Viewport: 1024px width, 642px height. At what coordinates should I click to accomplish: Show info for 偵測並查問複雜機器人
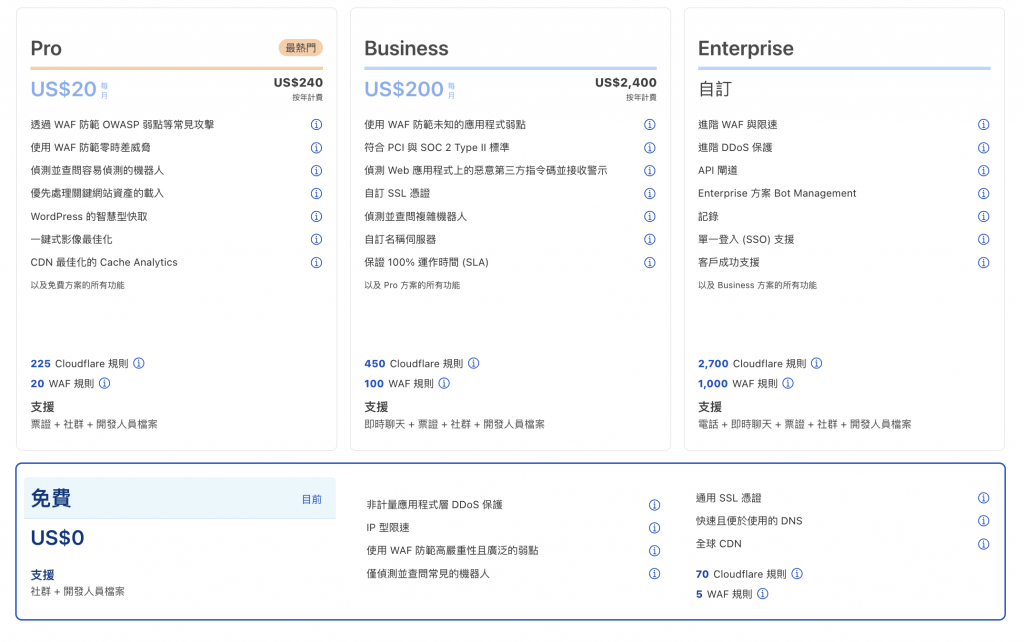click(650, 216)
